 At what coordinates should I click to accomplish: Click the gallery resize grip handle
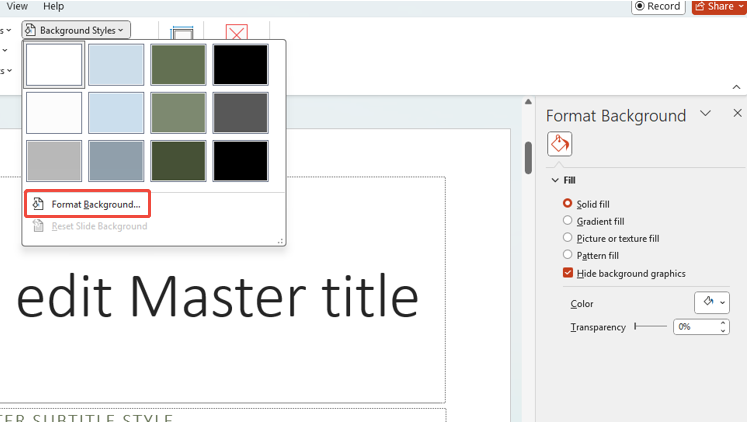point(280,241)
